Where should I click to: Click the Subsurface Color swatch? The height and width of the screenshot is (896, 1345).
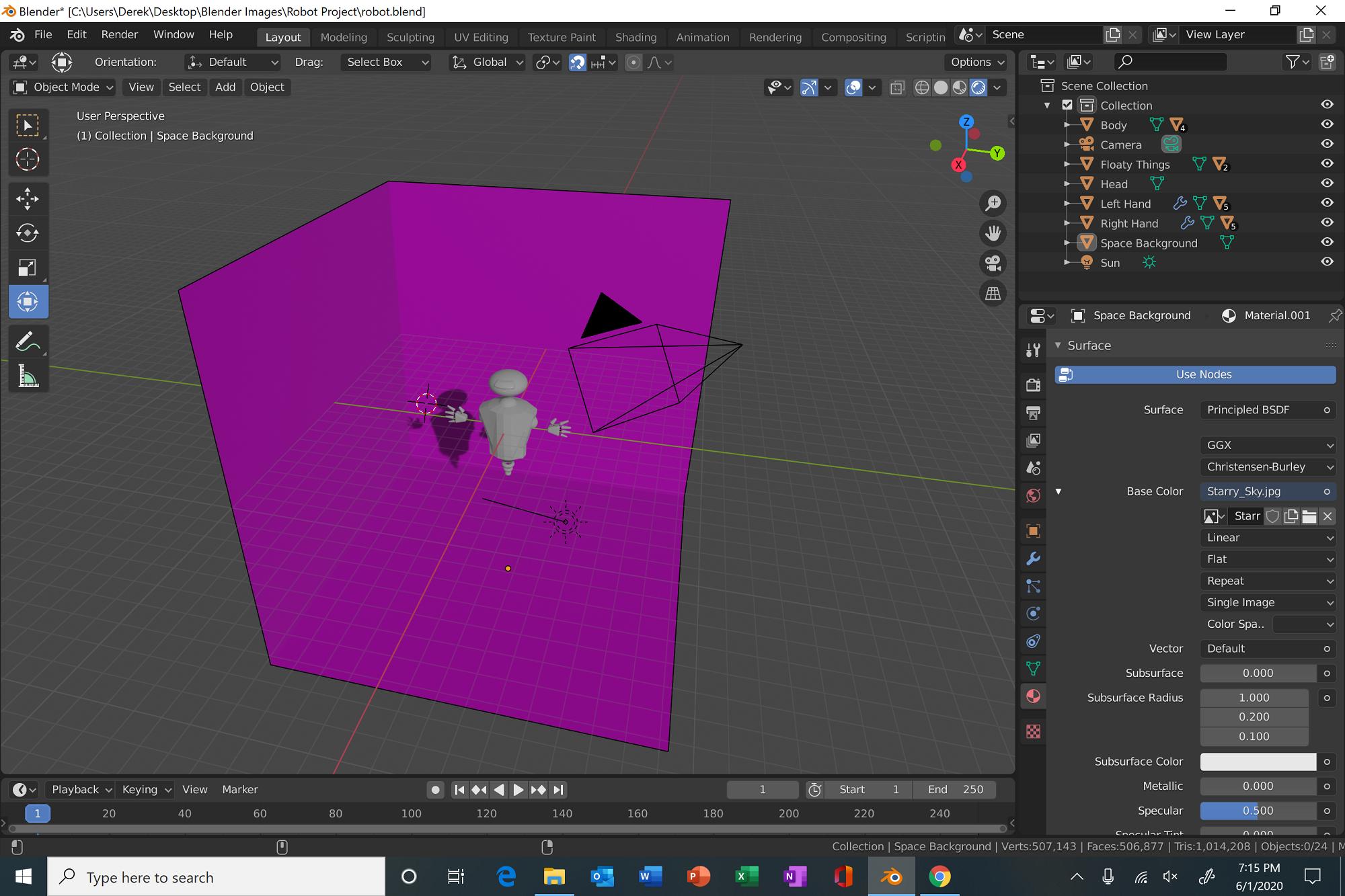coord(1257,761)
